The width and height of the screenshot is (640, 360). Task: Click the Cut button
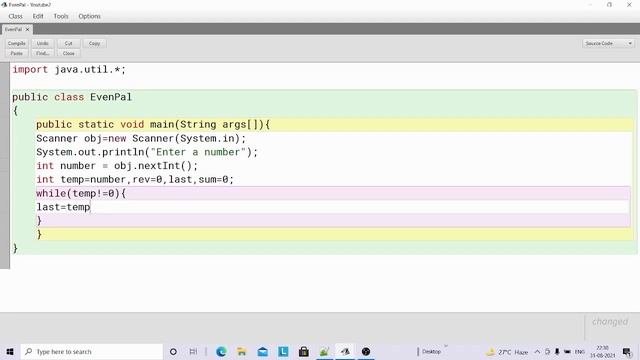[x=69, y=43]
